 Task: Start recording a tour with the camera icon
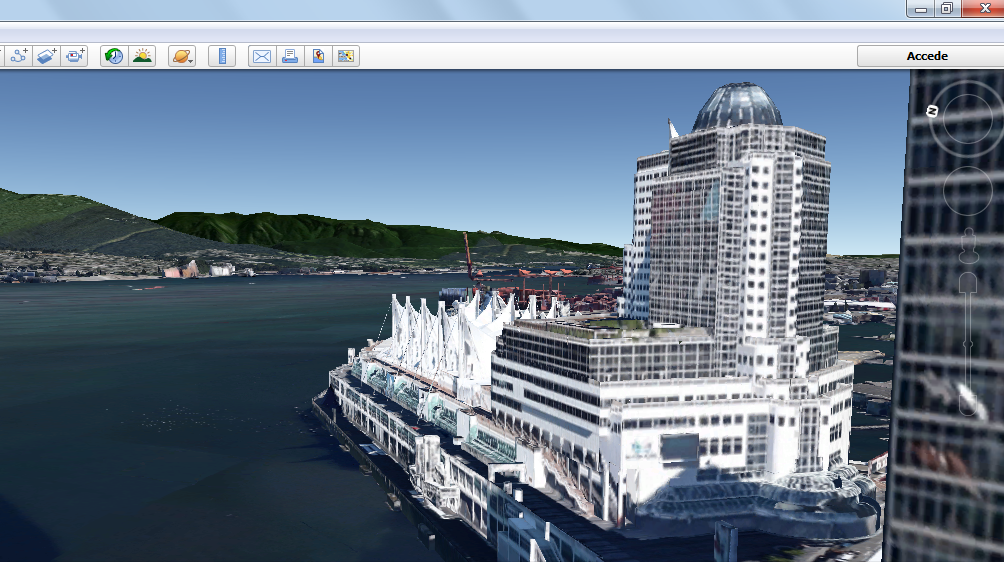click(75, 56)
